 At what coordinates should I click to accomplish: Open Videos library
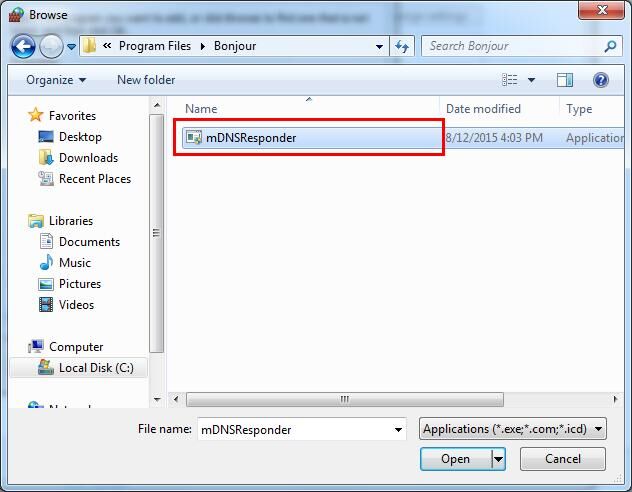click(76, 304)
